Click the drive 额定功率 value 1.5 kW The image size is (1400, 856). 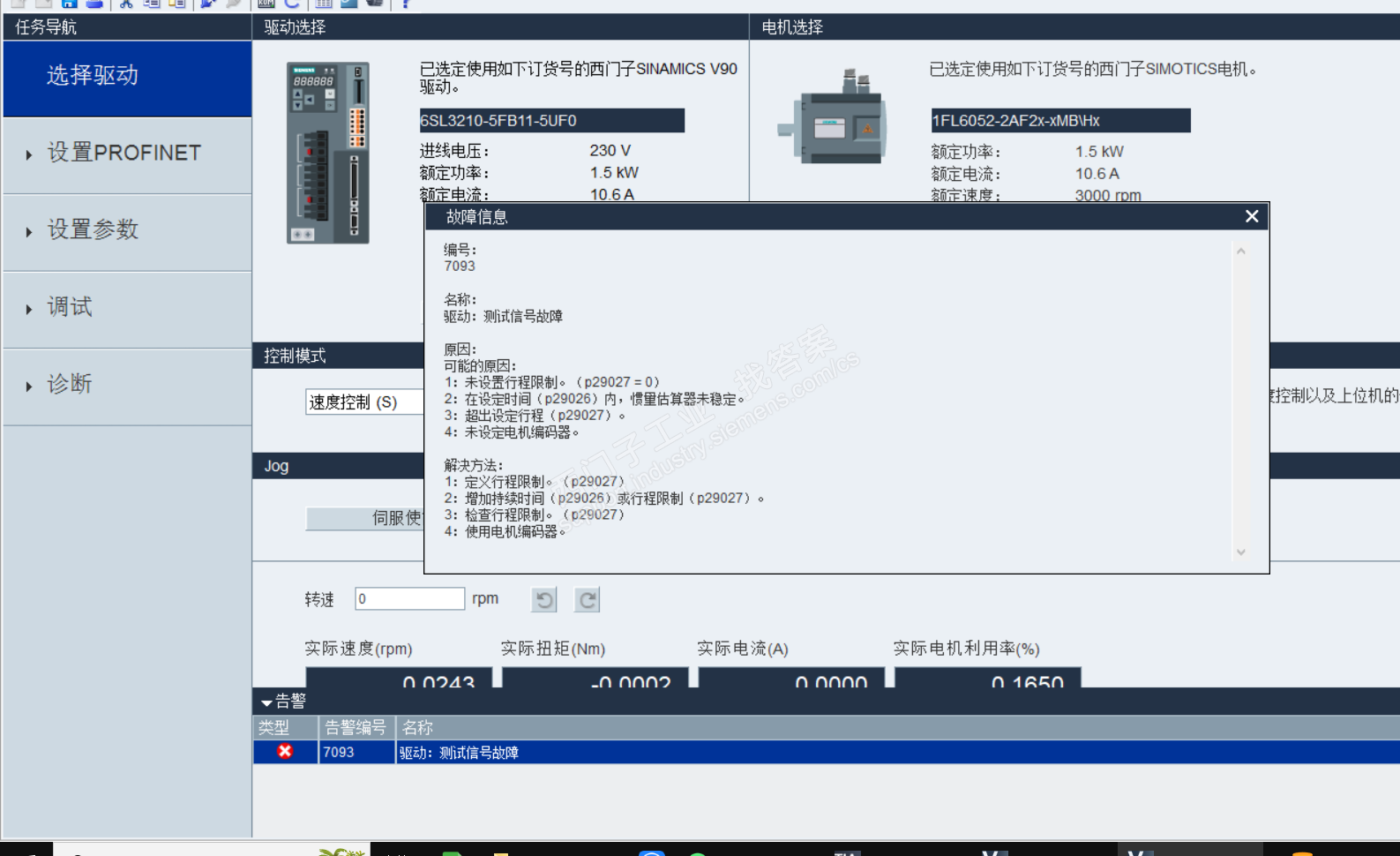tap(614, 173)
